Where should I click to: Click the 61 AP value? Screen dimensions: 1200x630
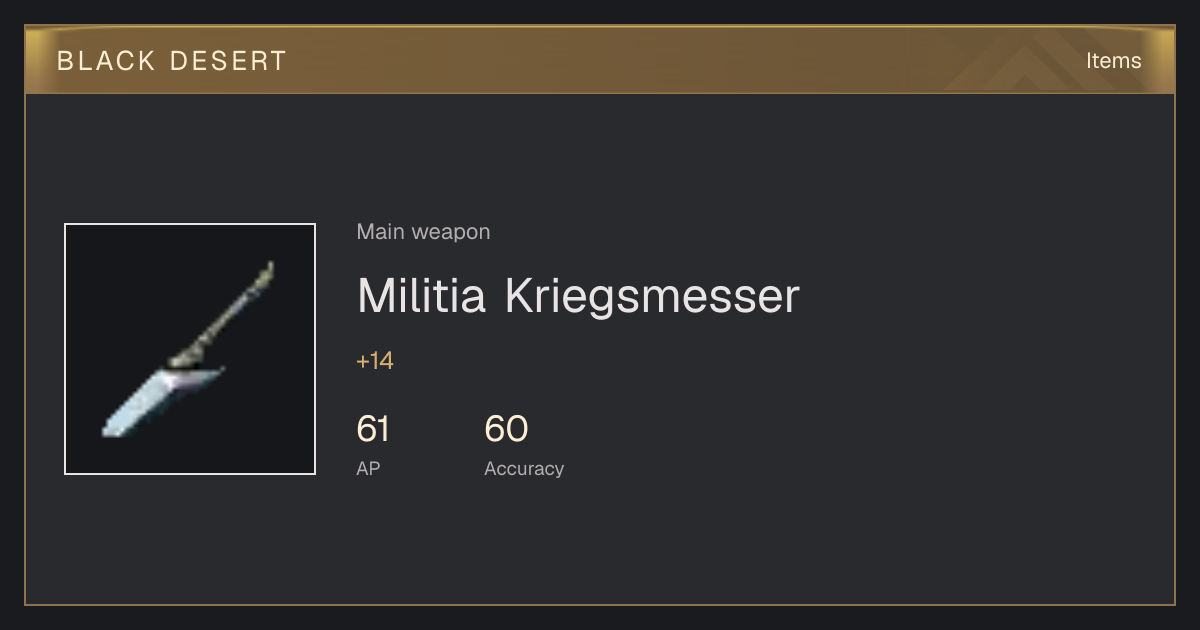[373, 429]
